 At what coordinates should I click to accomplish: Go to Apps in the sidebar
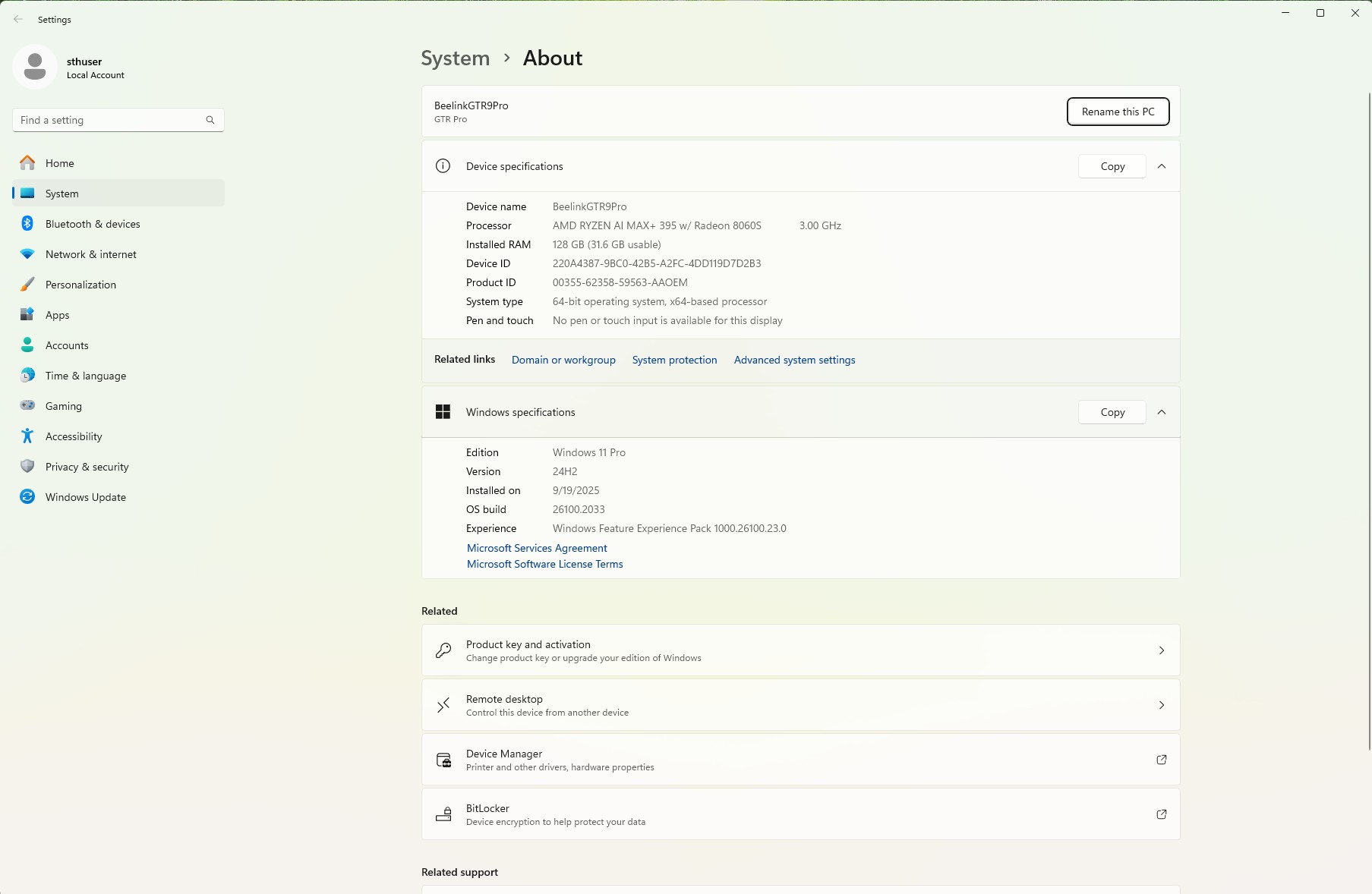58,315
